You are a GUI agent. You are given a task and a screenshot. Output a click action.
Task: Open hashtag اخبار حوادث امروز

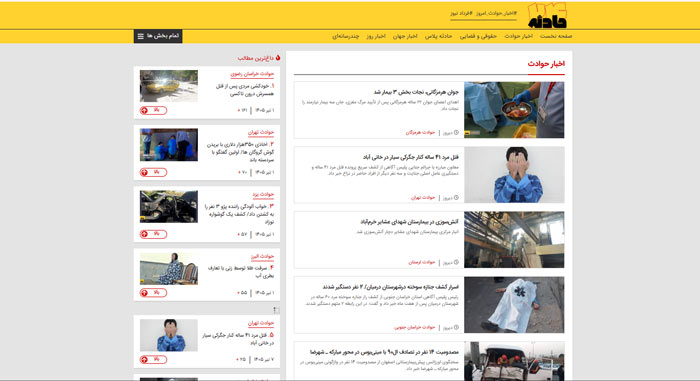click(x=496, y=13)
